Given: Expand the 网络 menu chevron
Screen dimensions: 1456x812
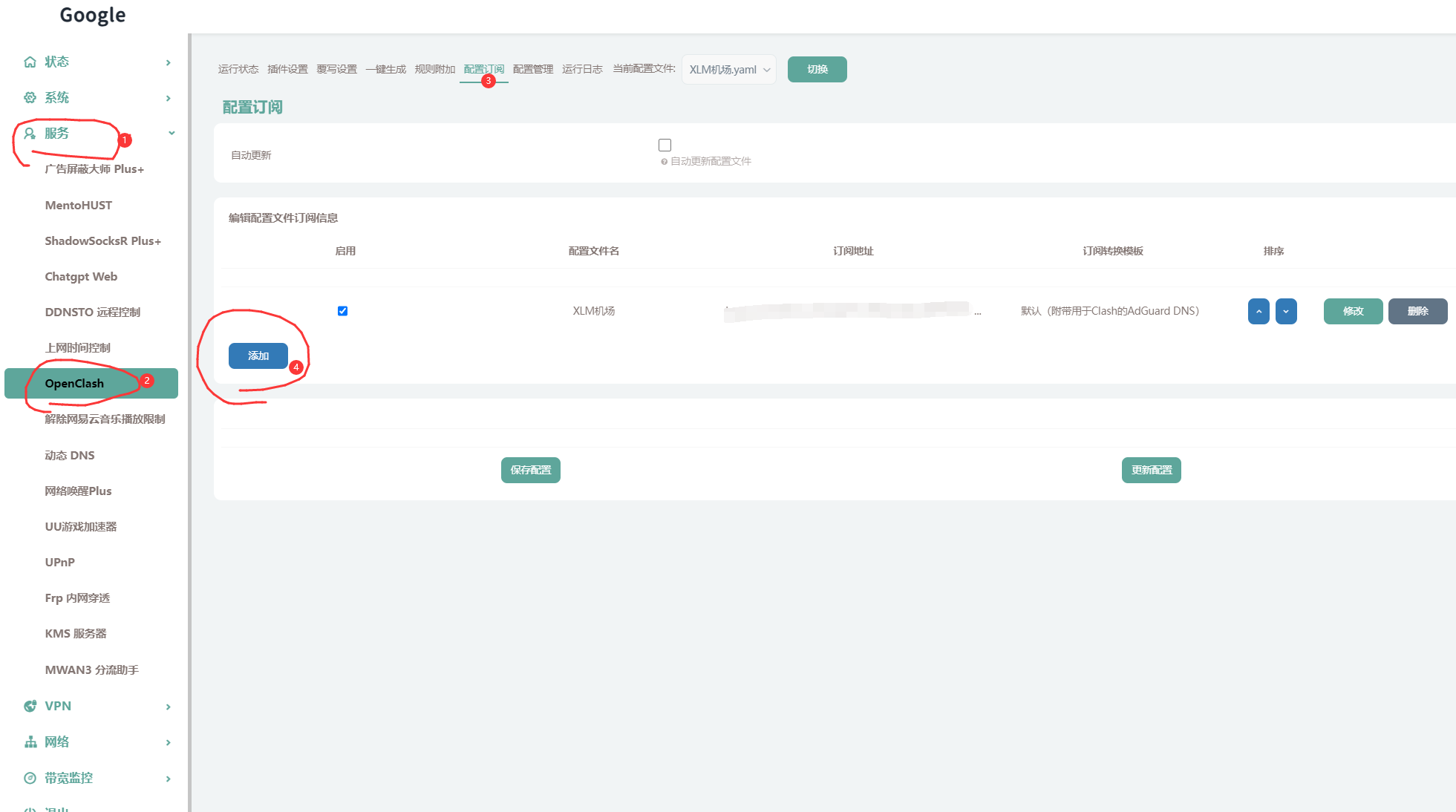Looking at the screenshot, I should coord(169,743).
